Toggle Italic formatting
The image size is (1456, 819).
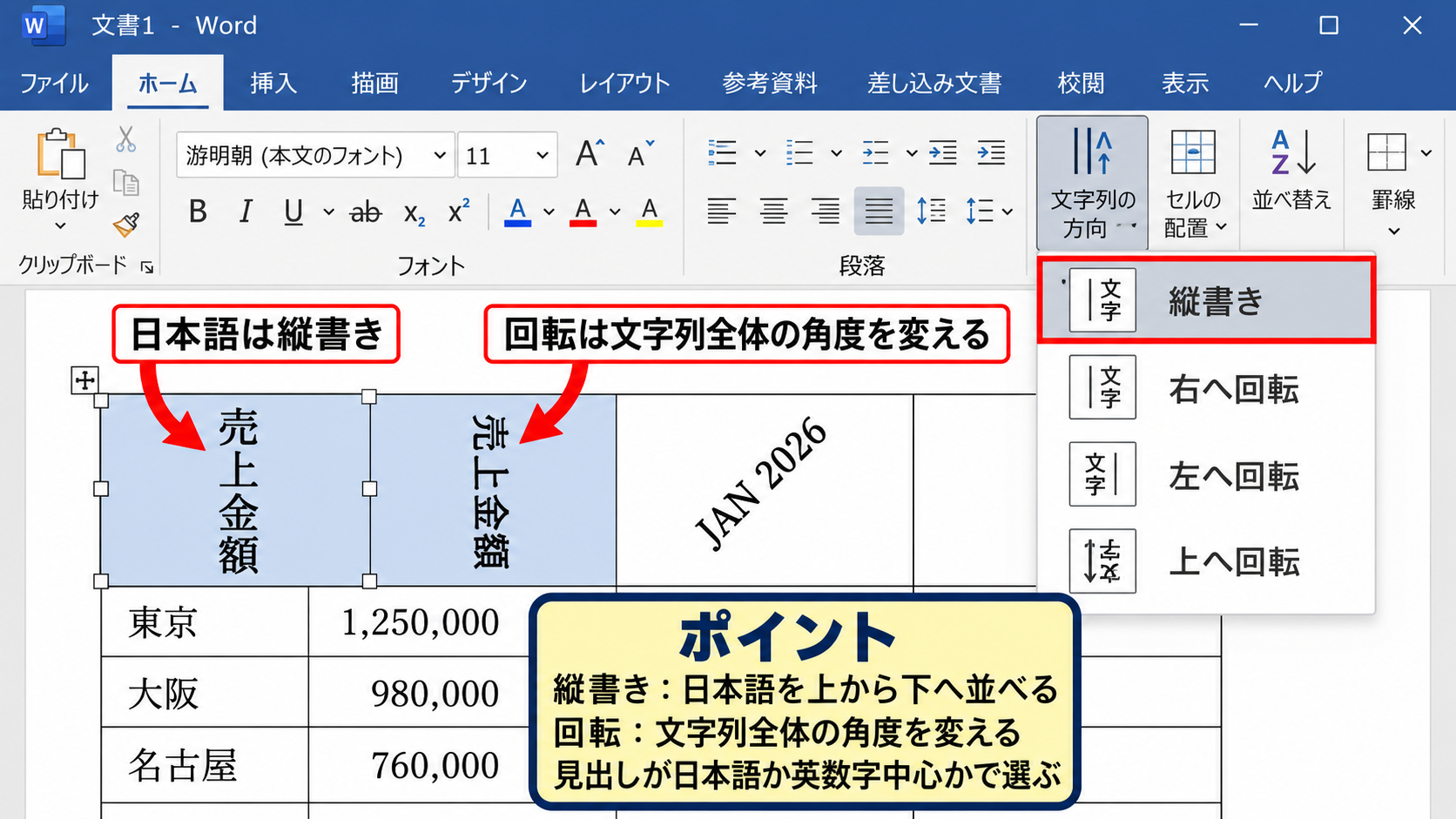(246, 211)
